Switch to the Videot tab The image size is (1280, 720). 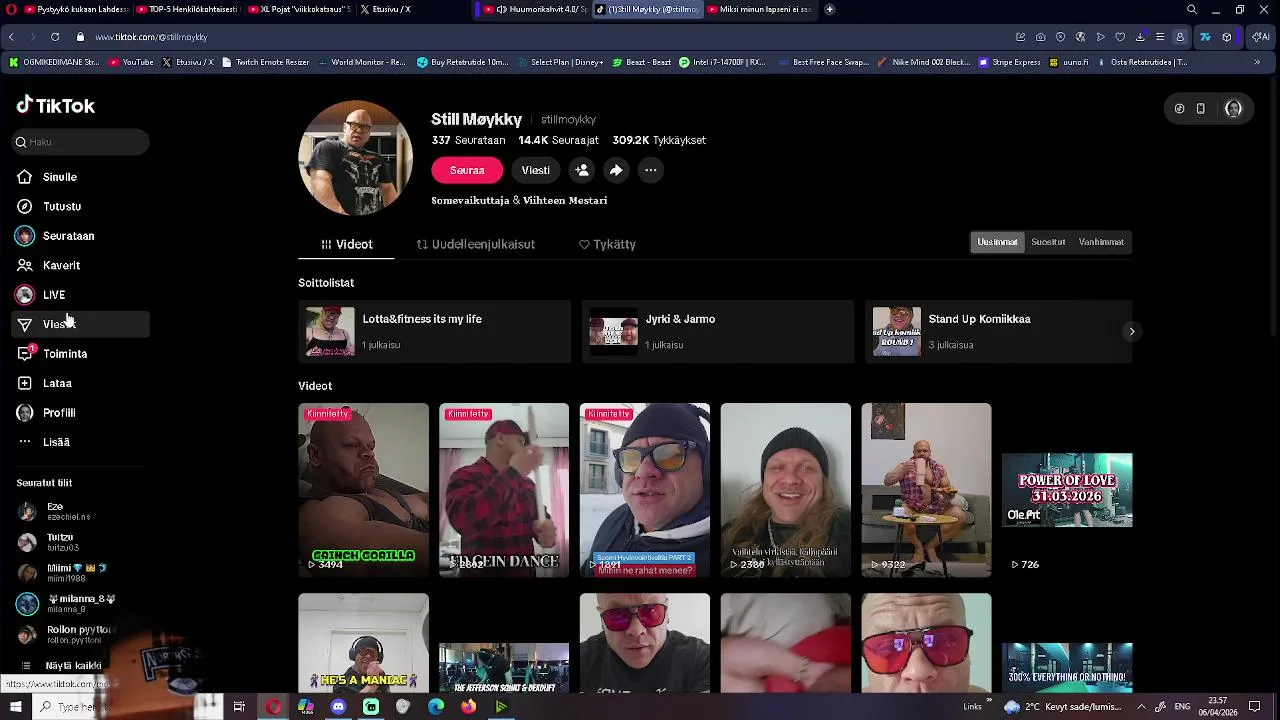click(346, 244)
